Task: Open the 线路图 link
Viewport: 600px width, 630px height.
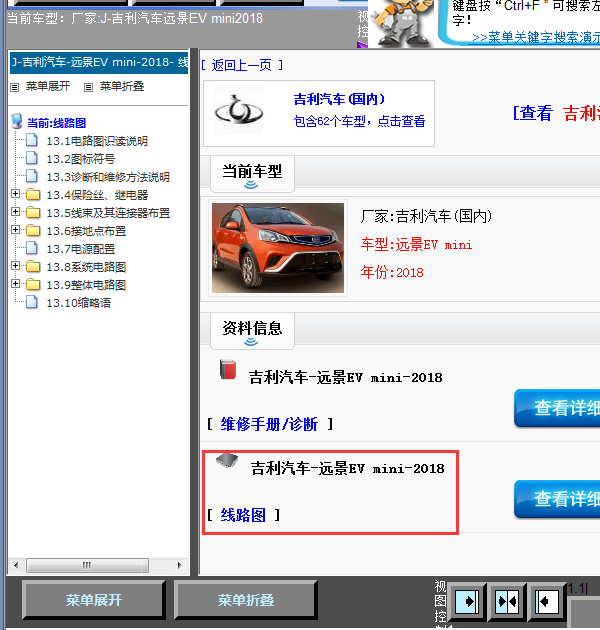Action: click(x=243, y=515)
